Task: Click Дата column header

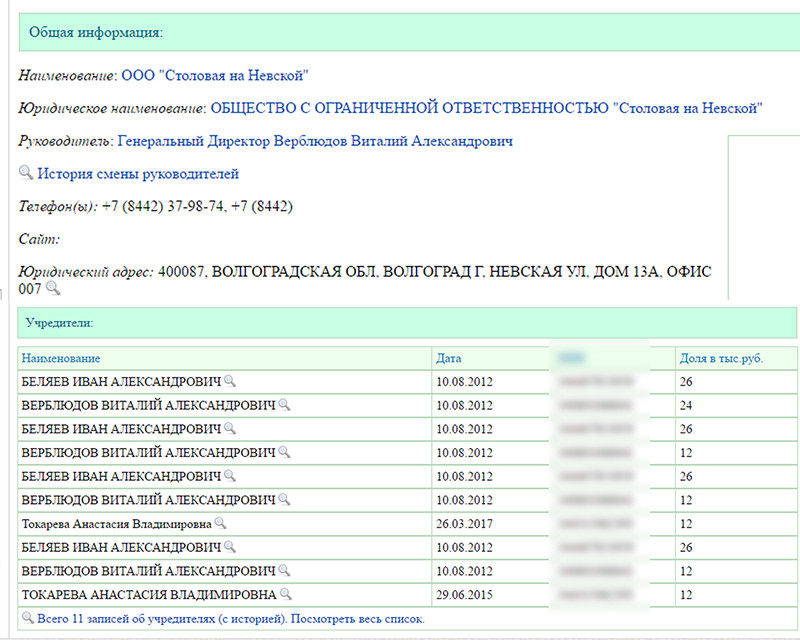Action: pyautogui.click(x=448, y=358)
